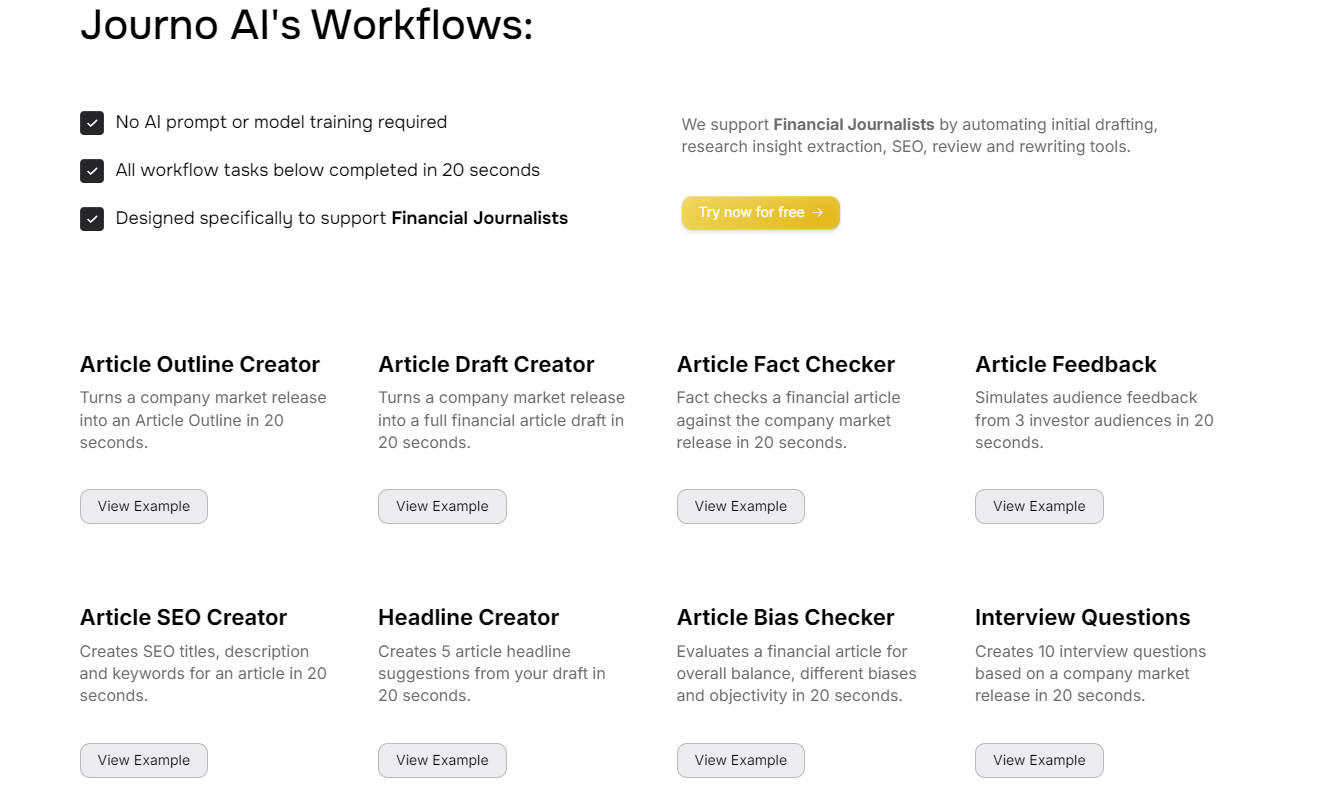Image resolution: width=1338 pixels, height=810 pixels.
Task: Show the Article Bias Checker example
Action: tap(740, 760)
